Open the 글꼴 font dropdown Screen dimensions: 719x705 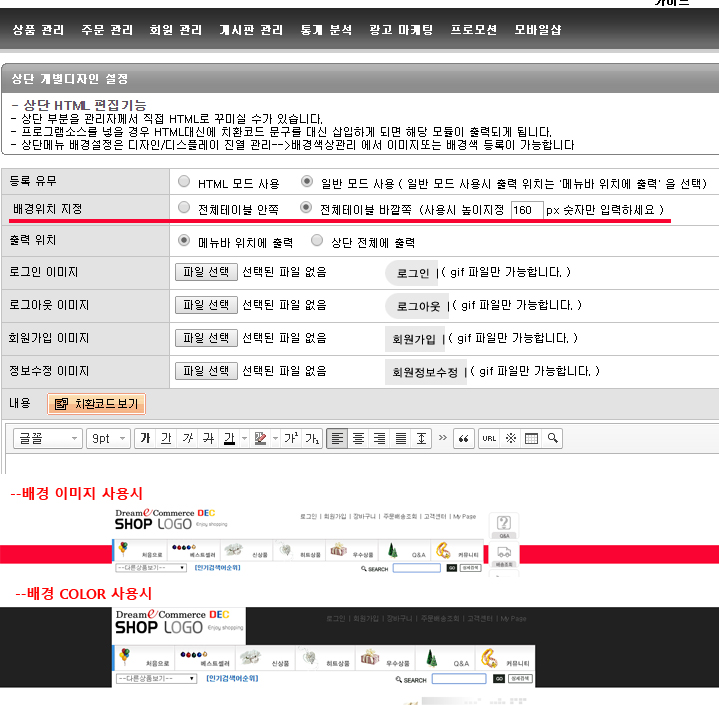(x=48, y=439)
